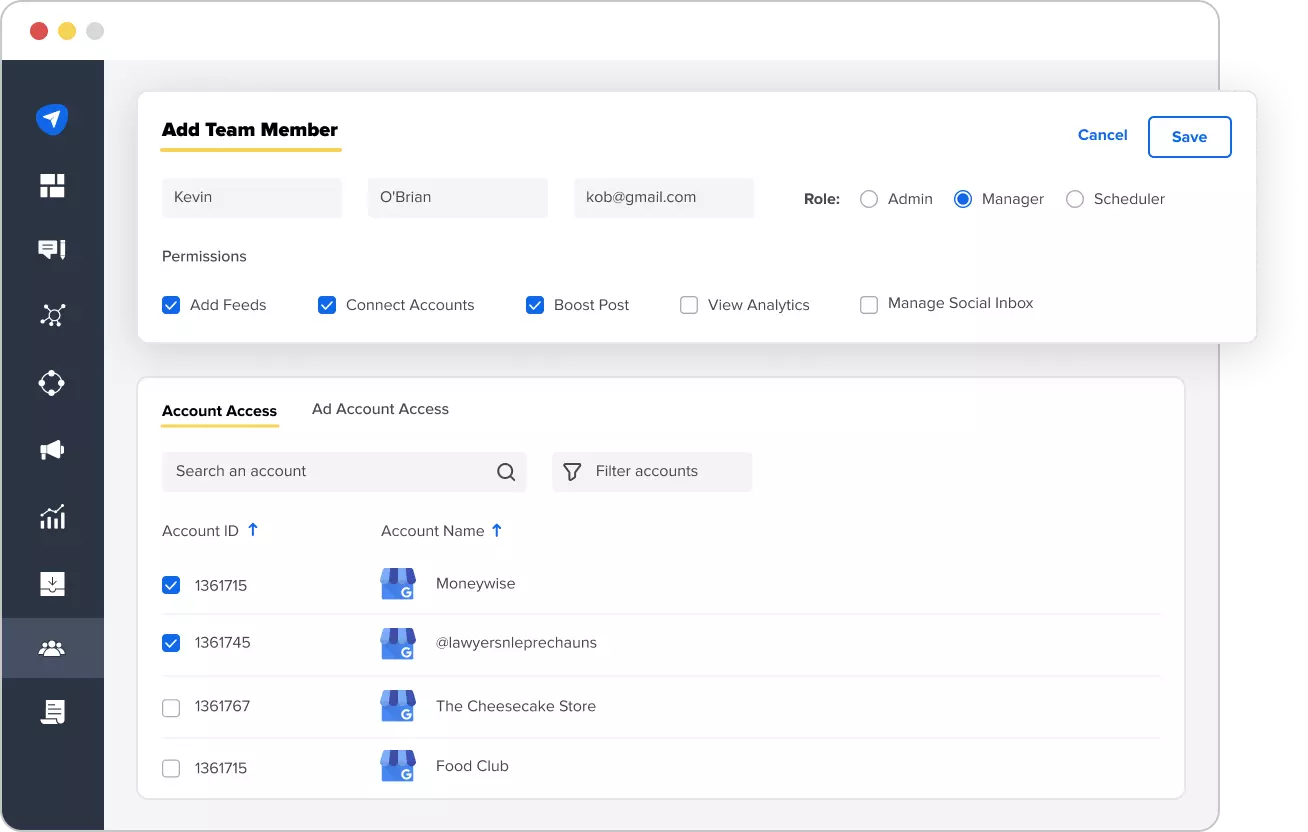The height and width of the screenshot is (832, 1308).
Task: Click the inbox download tray icon
Action: (x=52, y=583)
